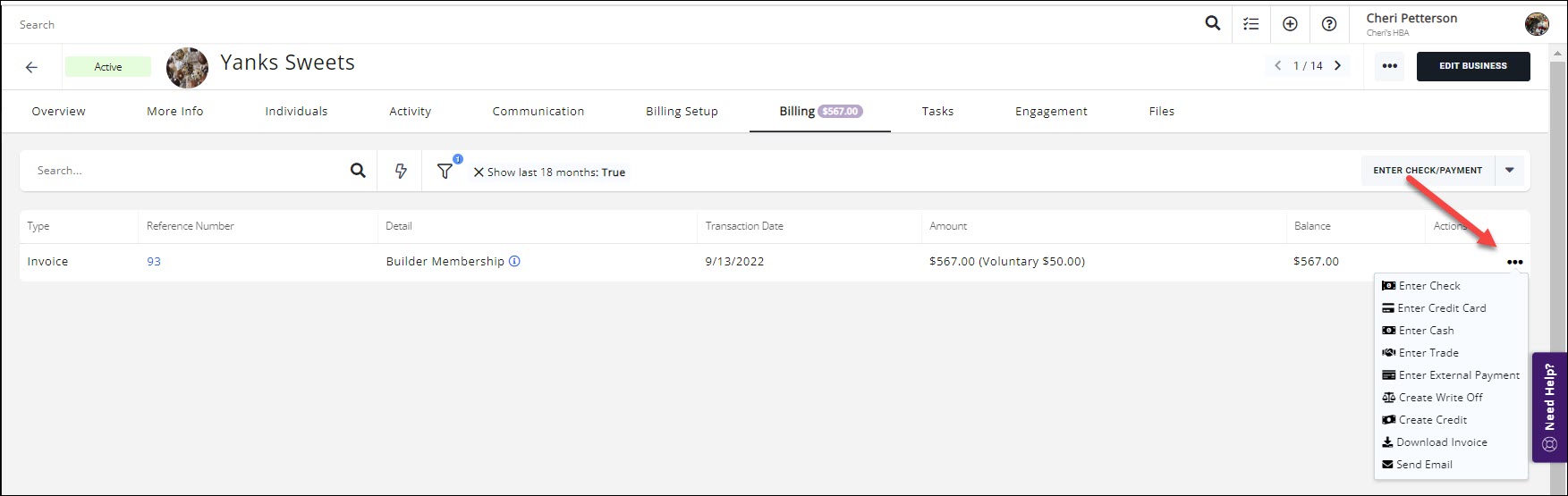Select Enter Credit Card from menu
Viewport: 1568px width, 496px height.
click(x=1441, y=308)
